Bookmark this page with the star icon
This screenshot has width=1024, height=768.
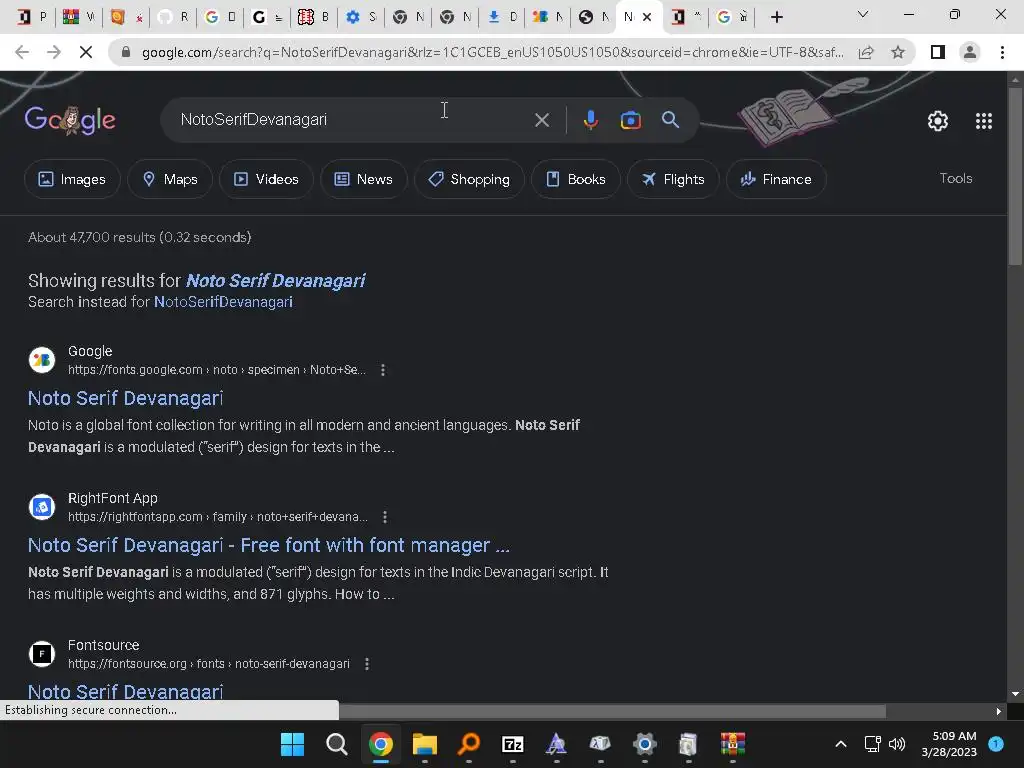pos(898,52)
